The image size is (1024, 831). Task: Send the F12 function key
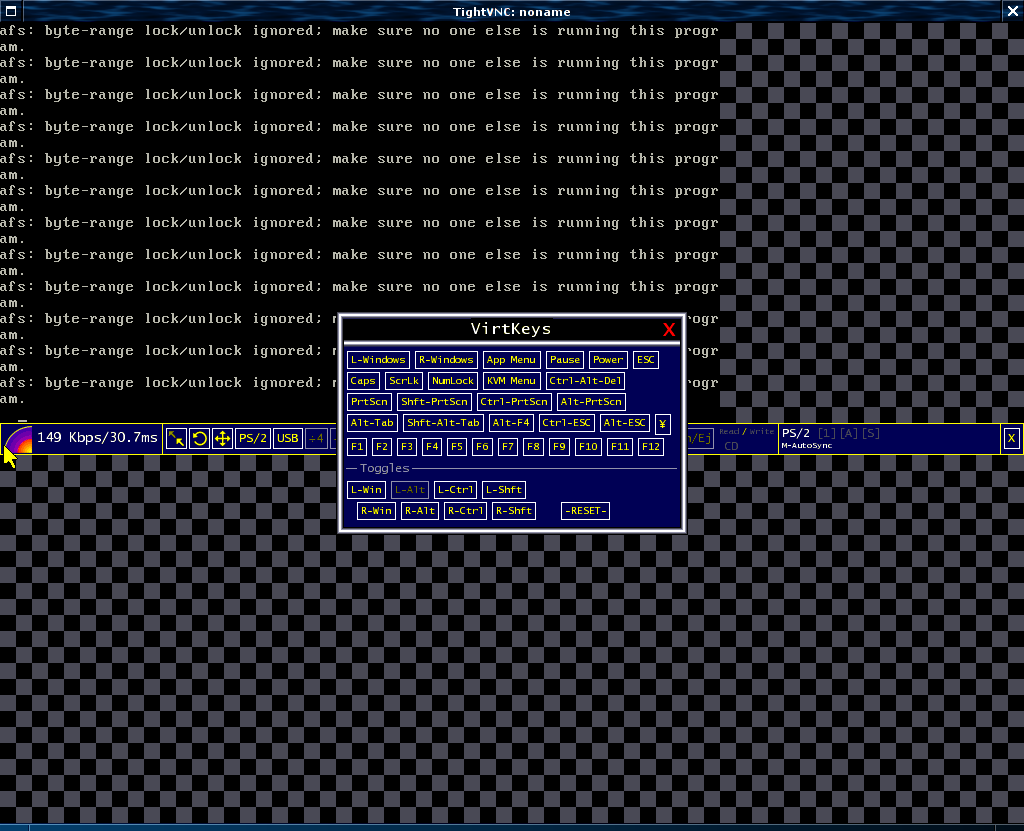651,447
